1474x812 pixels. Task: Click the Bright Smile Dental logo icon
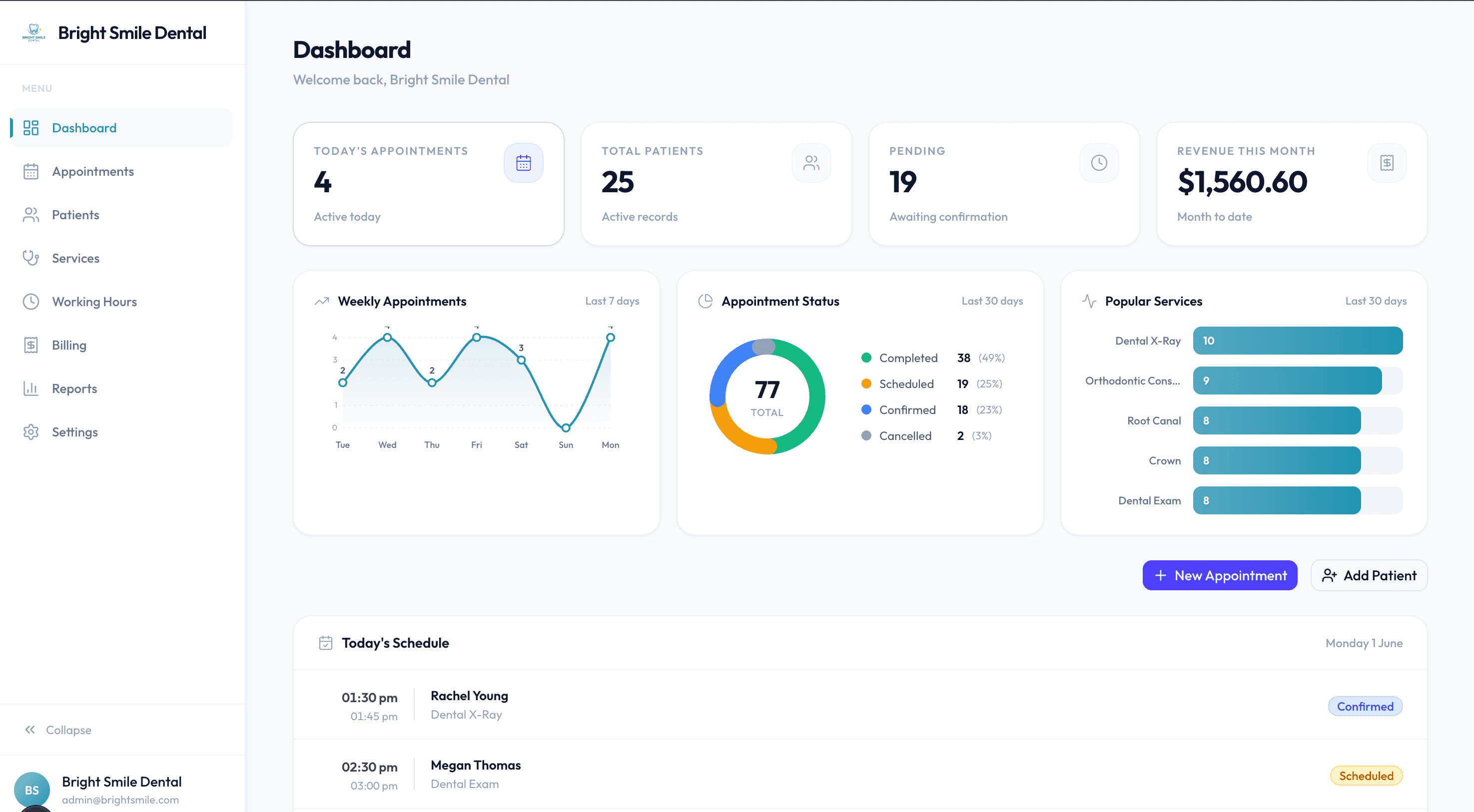pyautogui.click(x=34, y=32)
